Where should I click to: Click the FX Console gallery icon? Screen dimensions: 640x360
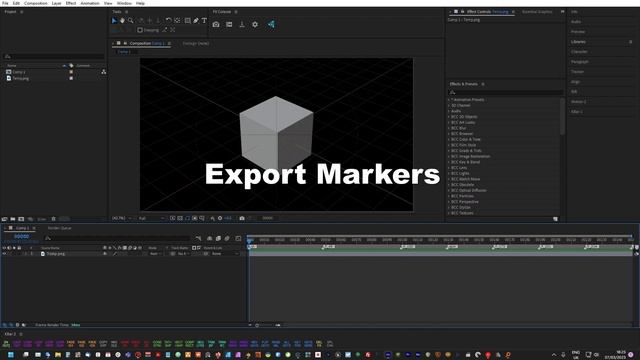(229, 24)
